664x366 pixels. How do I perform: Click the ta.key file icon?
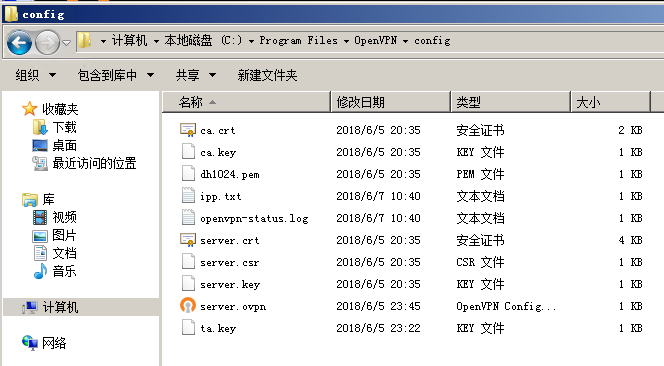pos(188,328)
